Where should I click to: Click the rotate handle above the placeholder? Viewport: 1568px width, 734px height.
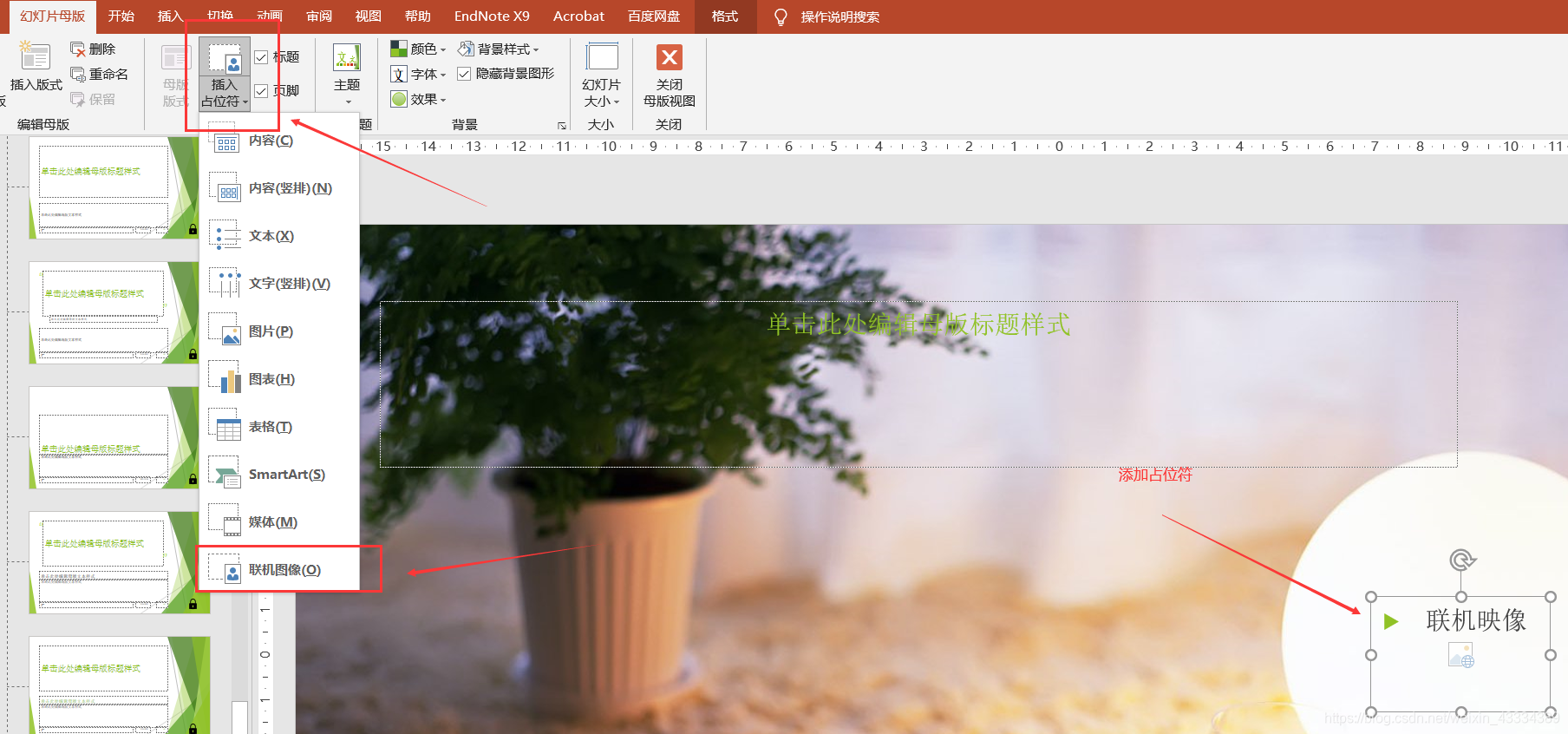[x=1462, y=560]
